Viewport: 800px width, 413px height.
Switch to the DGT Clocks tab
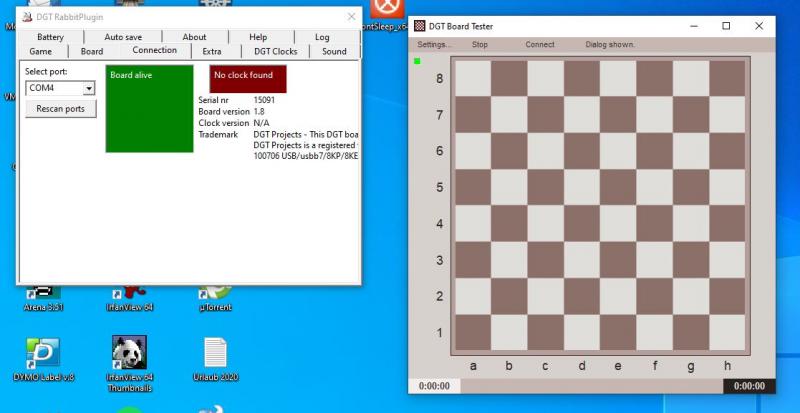coord(275,51)
